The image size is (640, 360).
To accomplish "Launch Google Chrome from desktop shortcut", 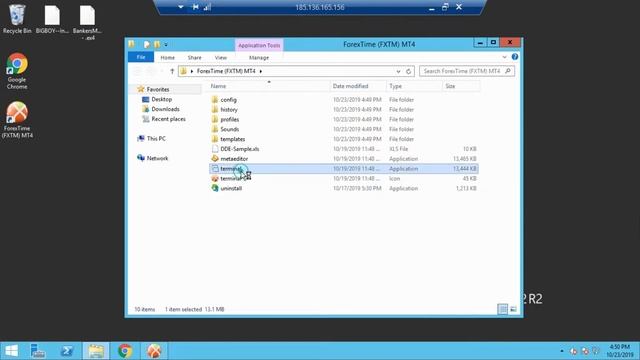I will (17, 71).
